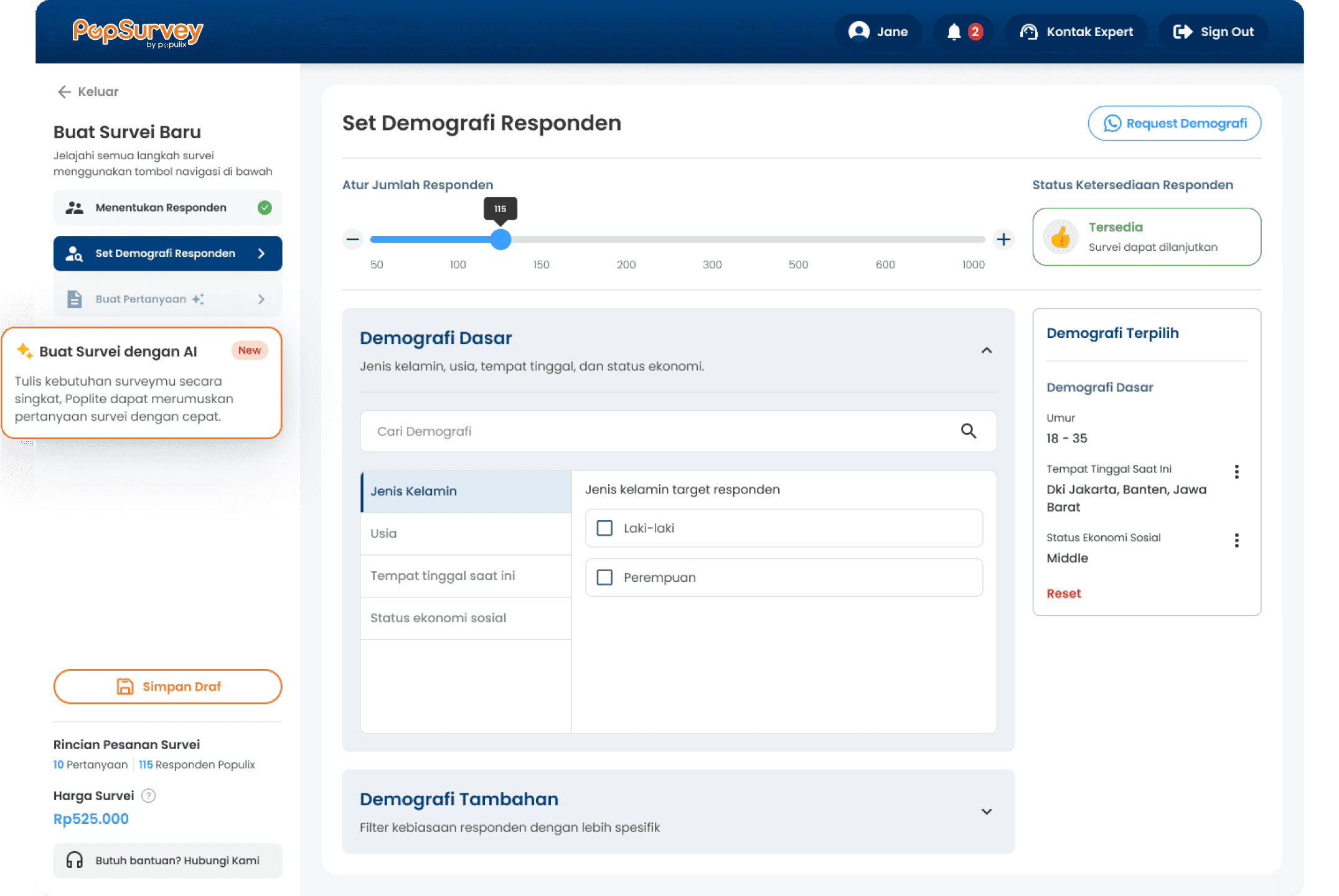Screen dimensions: 1339x896
Task: Open options menu for Tempat Tinggal Saat Ini
Action: click(x=1236, y=472)
